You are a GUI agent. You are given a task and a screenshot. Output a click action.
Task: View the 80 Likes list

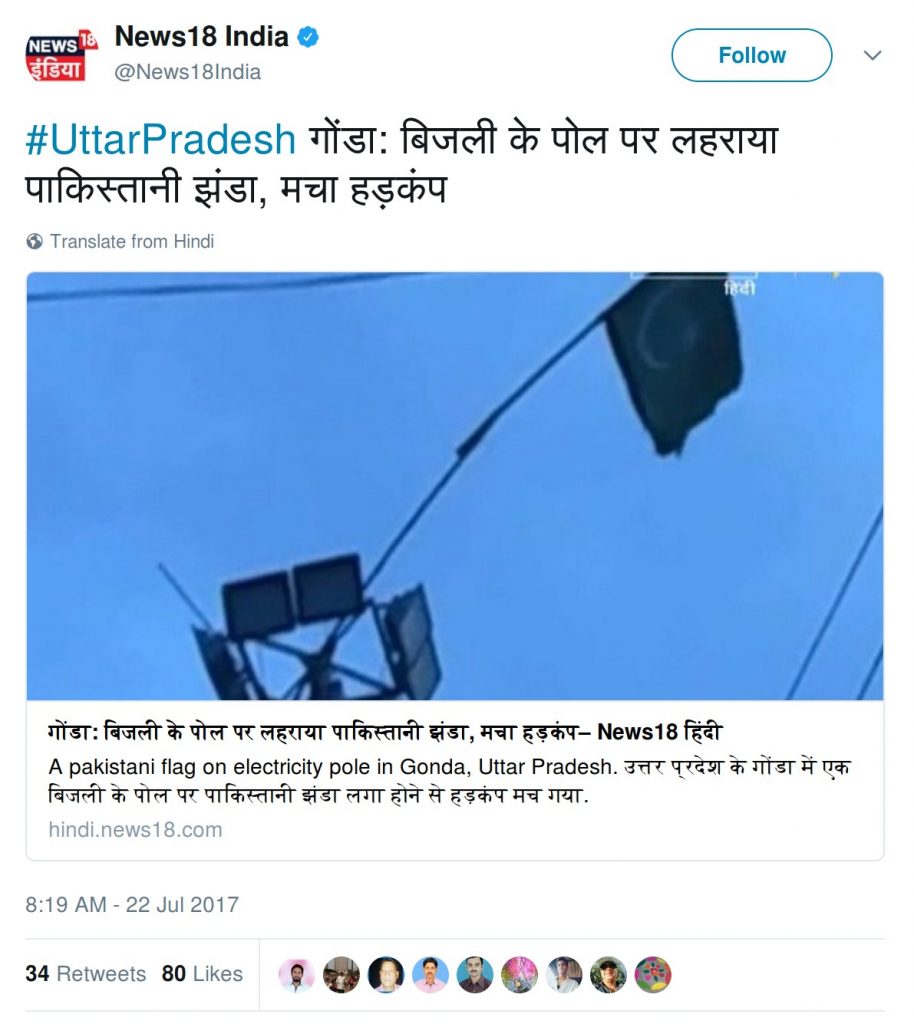[202, 974]
